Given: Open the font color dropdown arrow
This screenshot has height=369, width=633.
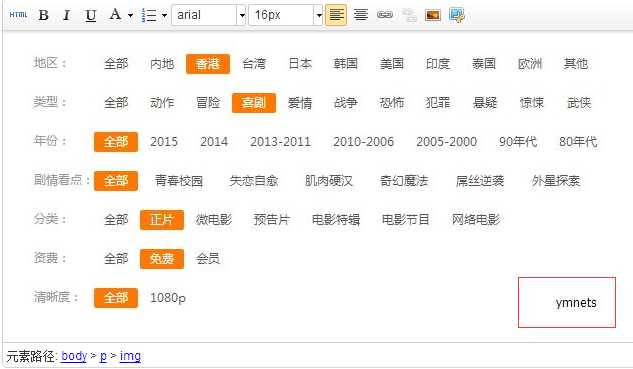Looking at the screenshot, I should [130, 15].
